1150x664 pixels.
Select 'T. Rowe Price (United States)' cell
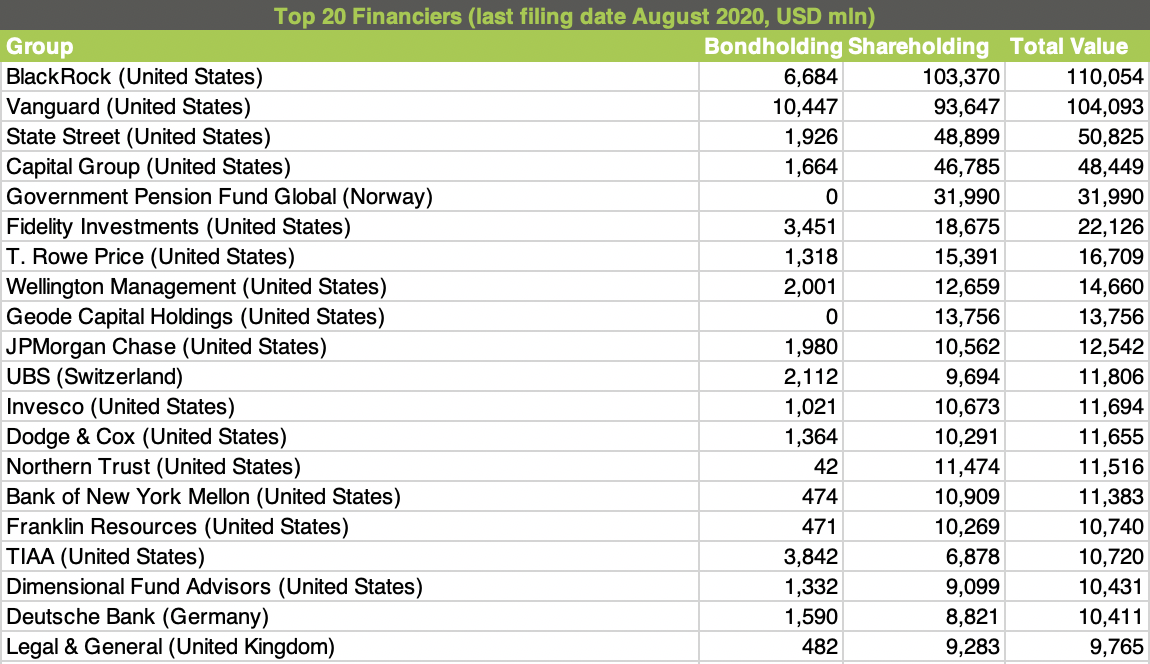[x=350, y=257]
